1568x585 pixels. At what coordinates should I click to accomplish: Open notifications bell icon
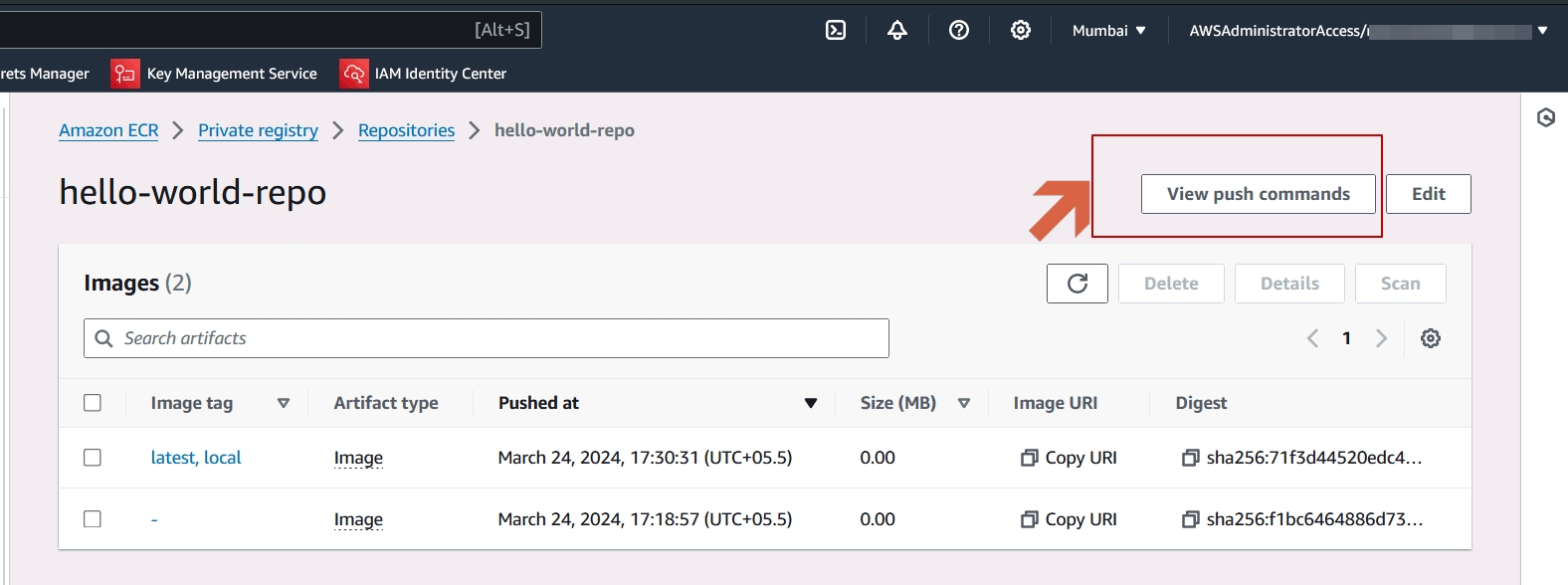tap(897, 30)
